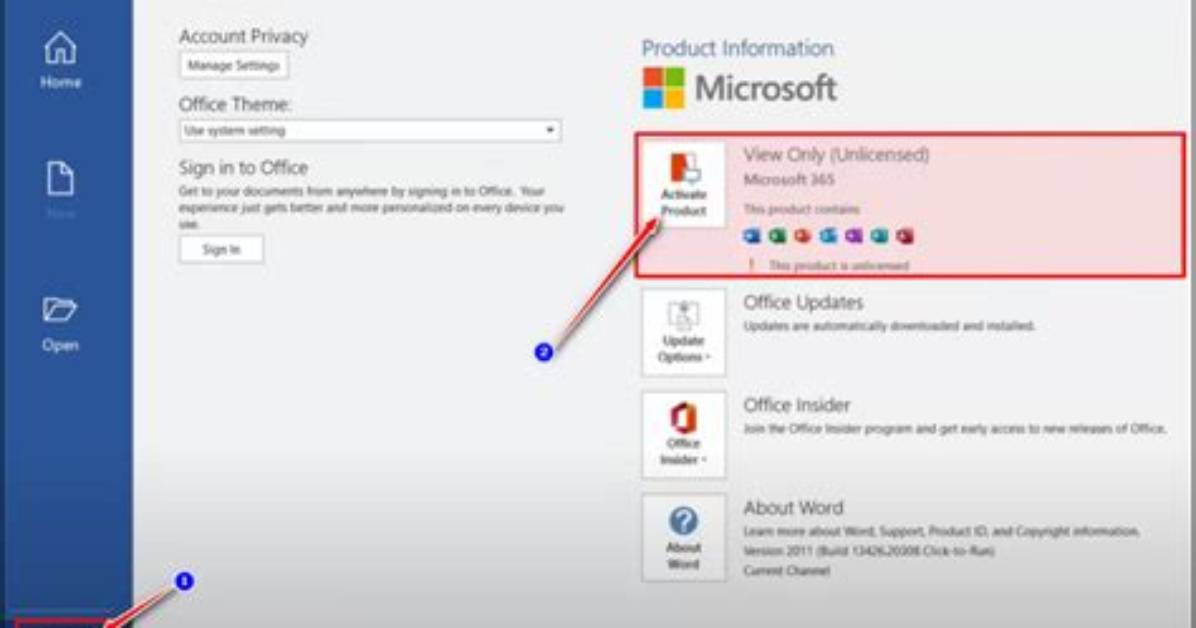
Task: Click the 'Sign in to Office' heading
Action: [x=243, y=168]
